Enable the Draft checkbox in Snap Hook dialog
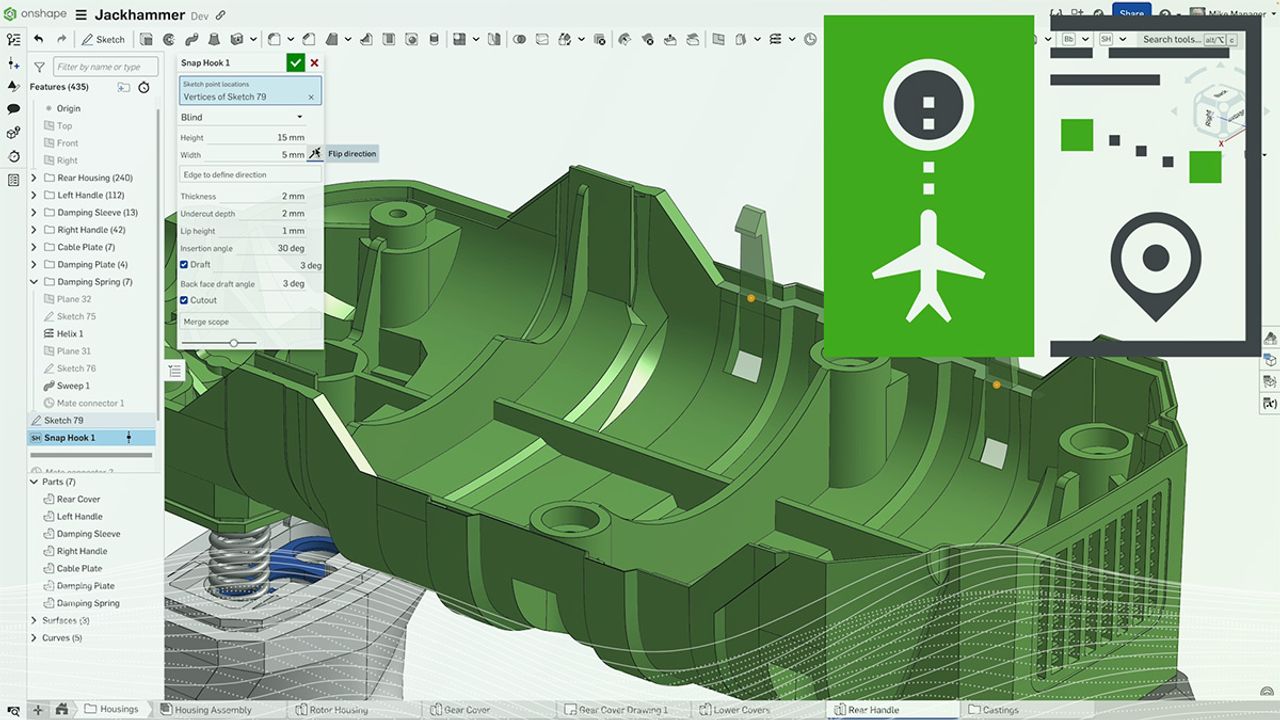This screenshot has height=720, width=1280. (182, 264)
